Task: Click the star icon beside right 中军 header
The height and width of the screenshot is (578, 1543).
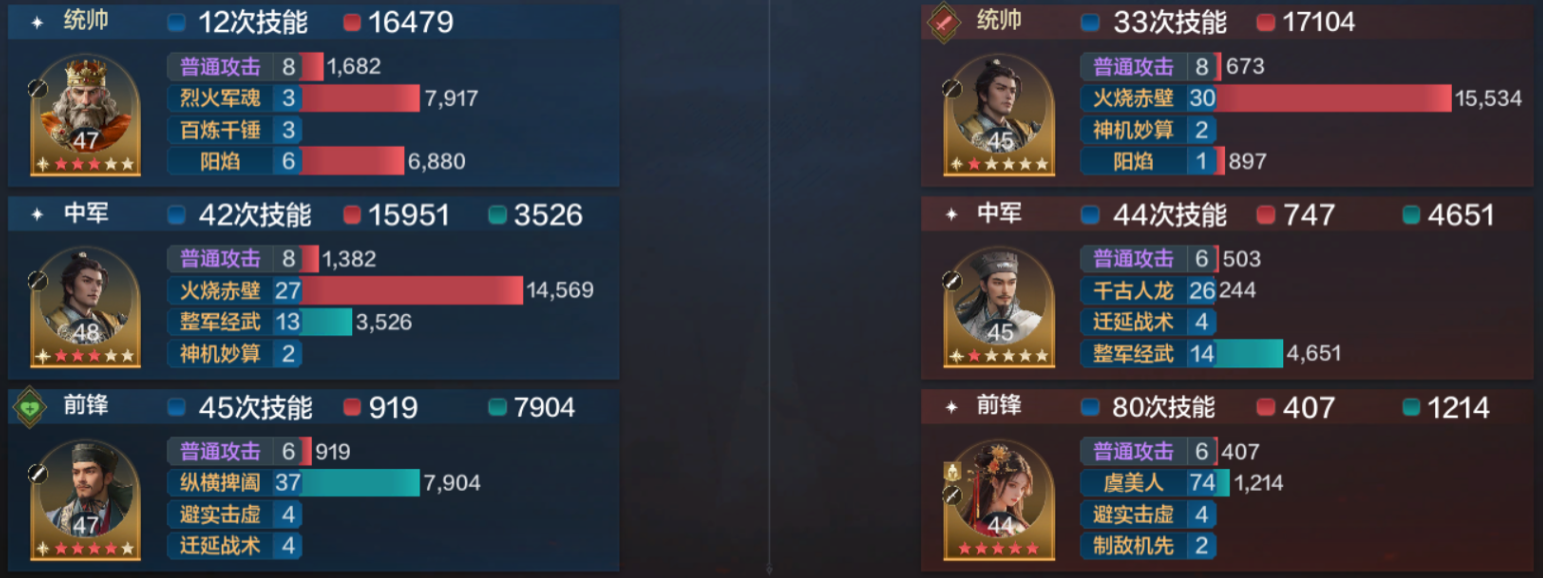Action: [952, 215]
